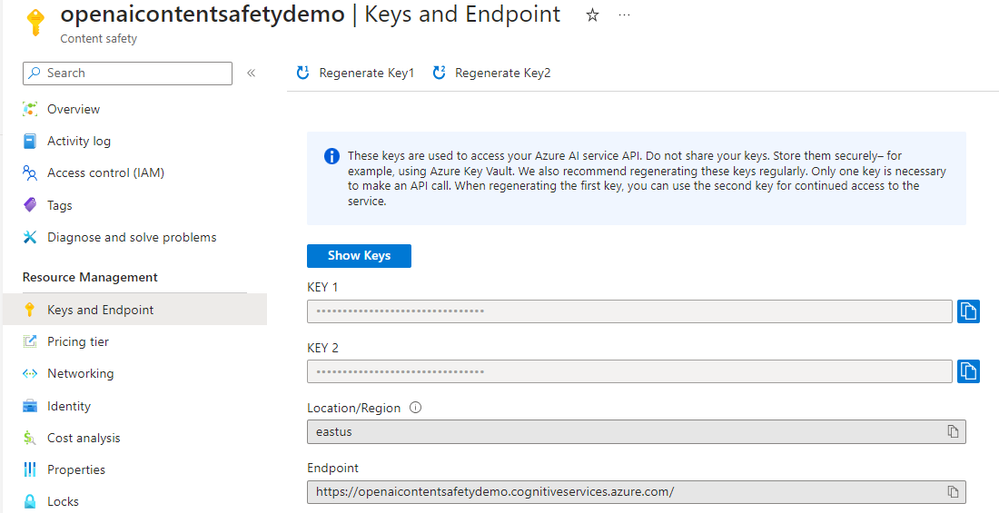999x513 pixels.
Task: Copy the eastus location value
Action: coord(953,432)
